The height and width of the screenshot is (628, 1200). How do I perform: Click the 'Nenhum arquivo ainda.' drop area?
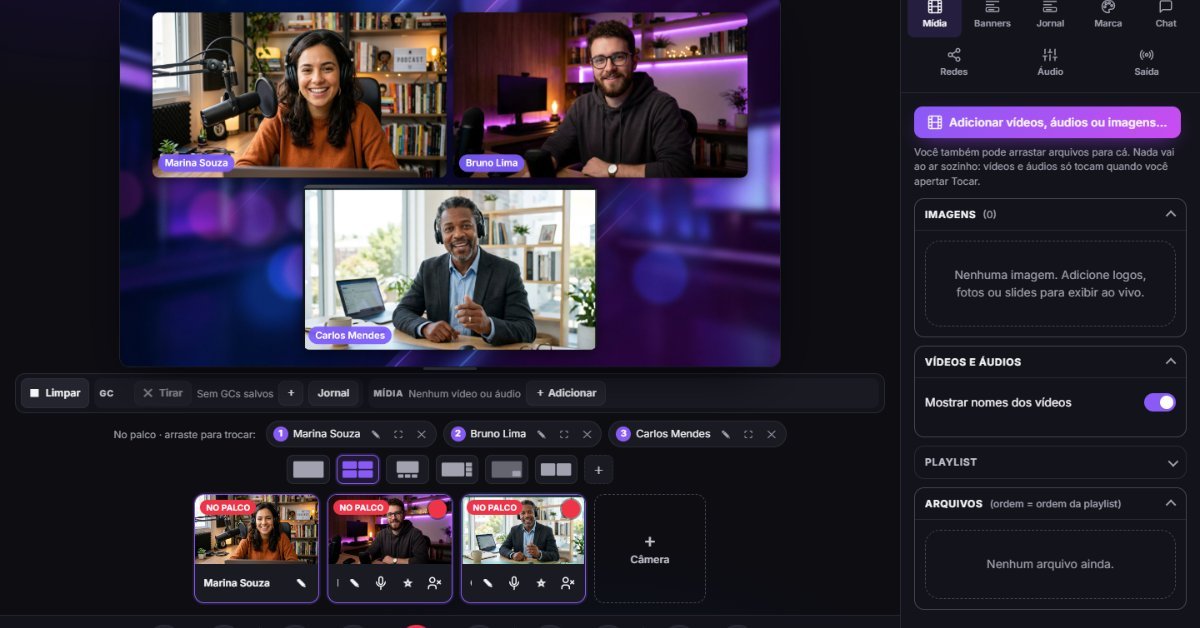click(x=1050, y=564)
